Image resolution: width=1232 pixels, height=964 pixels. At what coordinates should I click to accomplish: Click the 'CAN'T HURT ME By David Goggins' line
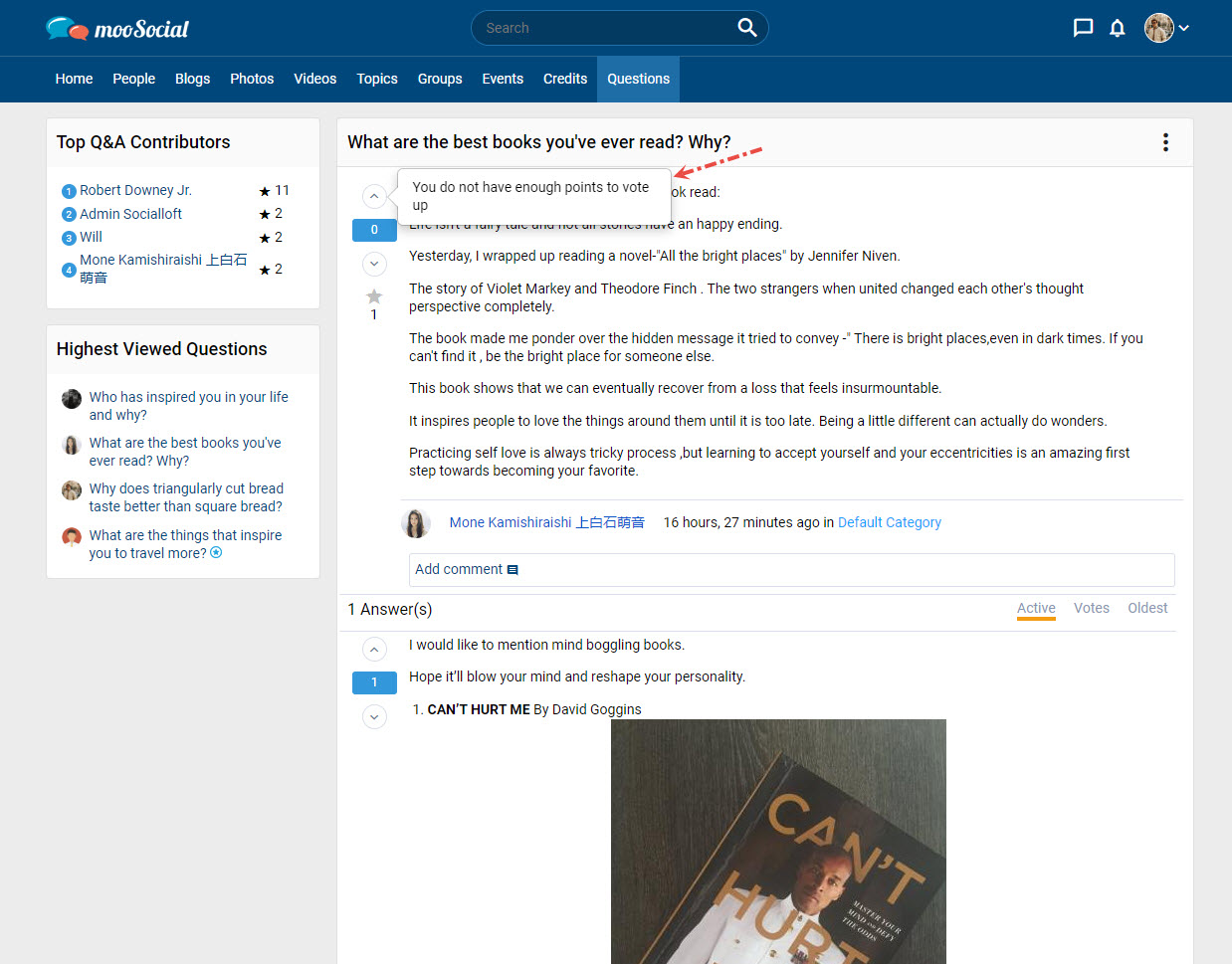pyautogui.click(x=534, y=709)
